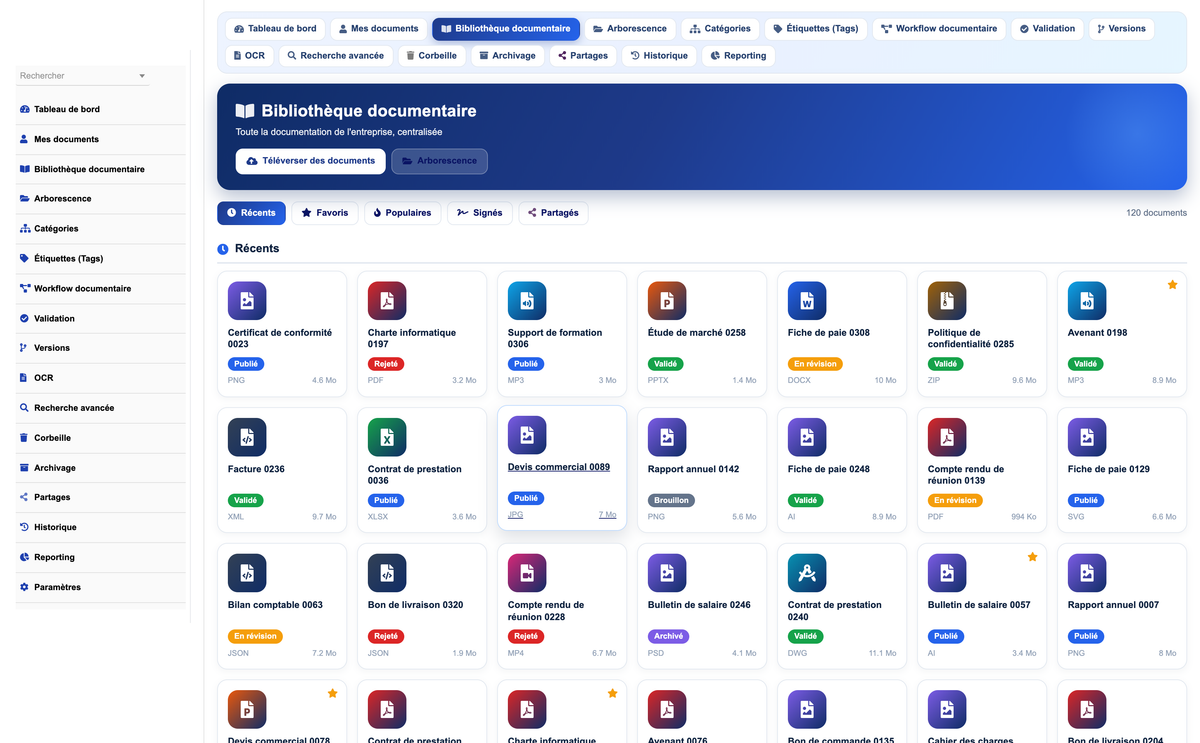Click the image icon of Rapport annuel 0007
This screenshot has height=743, width=1200.
pyautogui.click(x=1087, y=573)
